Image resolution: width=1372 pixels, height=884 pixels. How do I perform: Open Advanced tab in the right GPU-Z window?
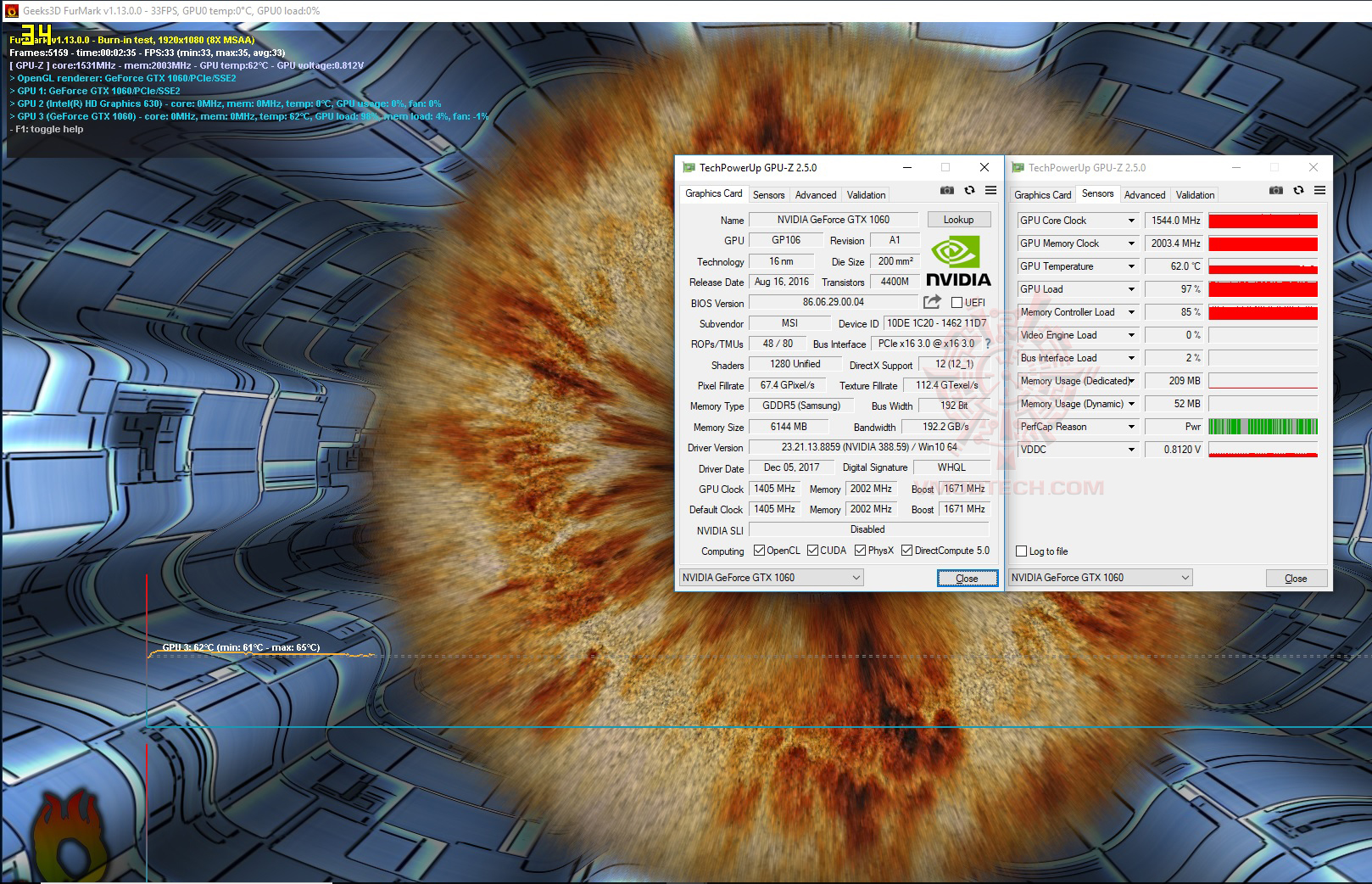tap(1145, 195)
